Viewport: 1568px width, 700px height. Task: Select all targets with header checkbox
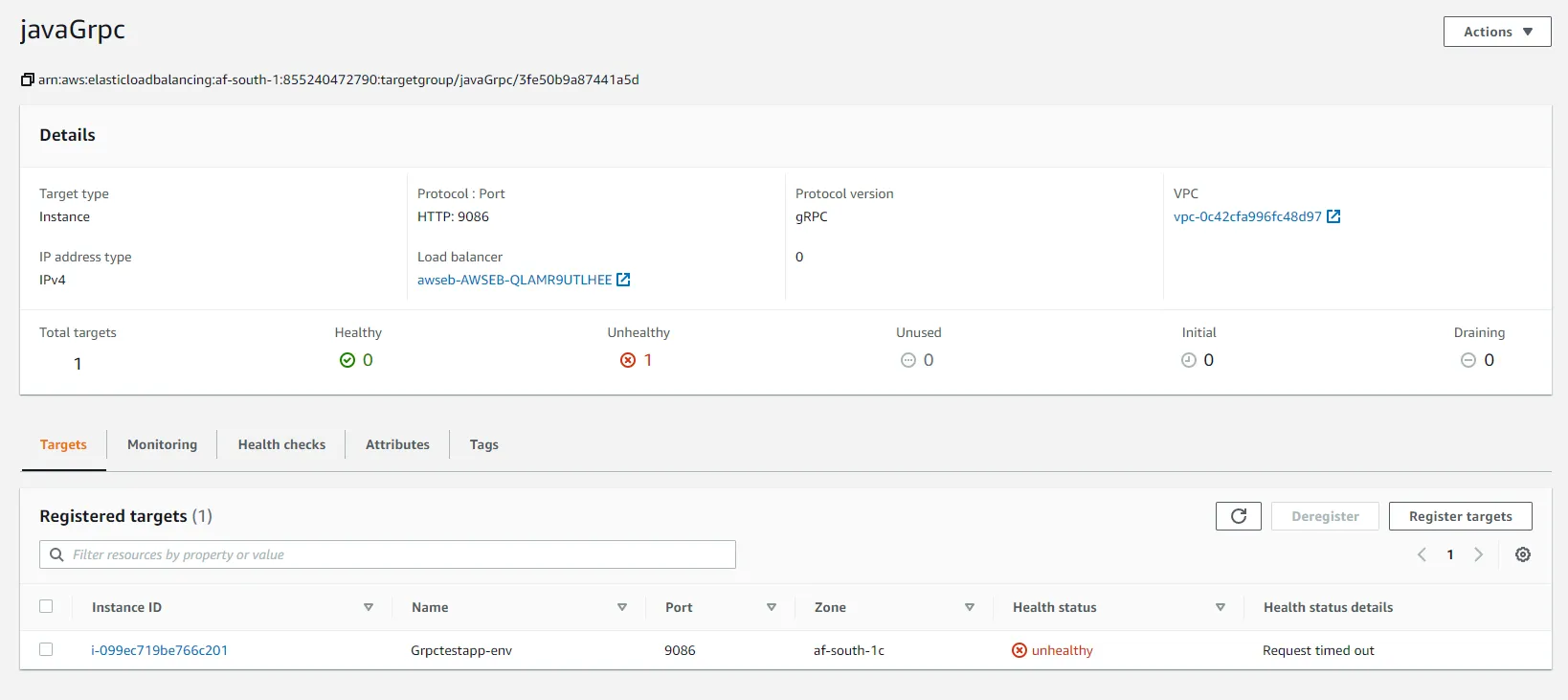click(x=46, y=606)
